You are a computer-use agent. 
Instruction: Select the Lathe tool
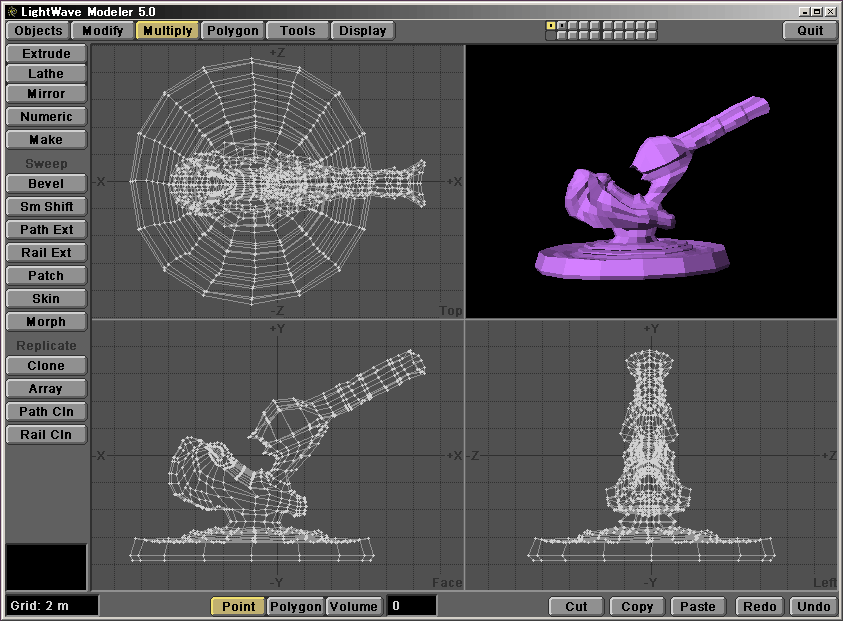point(46,73)
